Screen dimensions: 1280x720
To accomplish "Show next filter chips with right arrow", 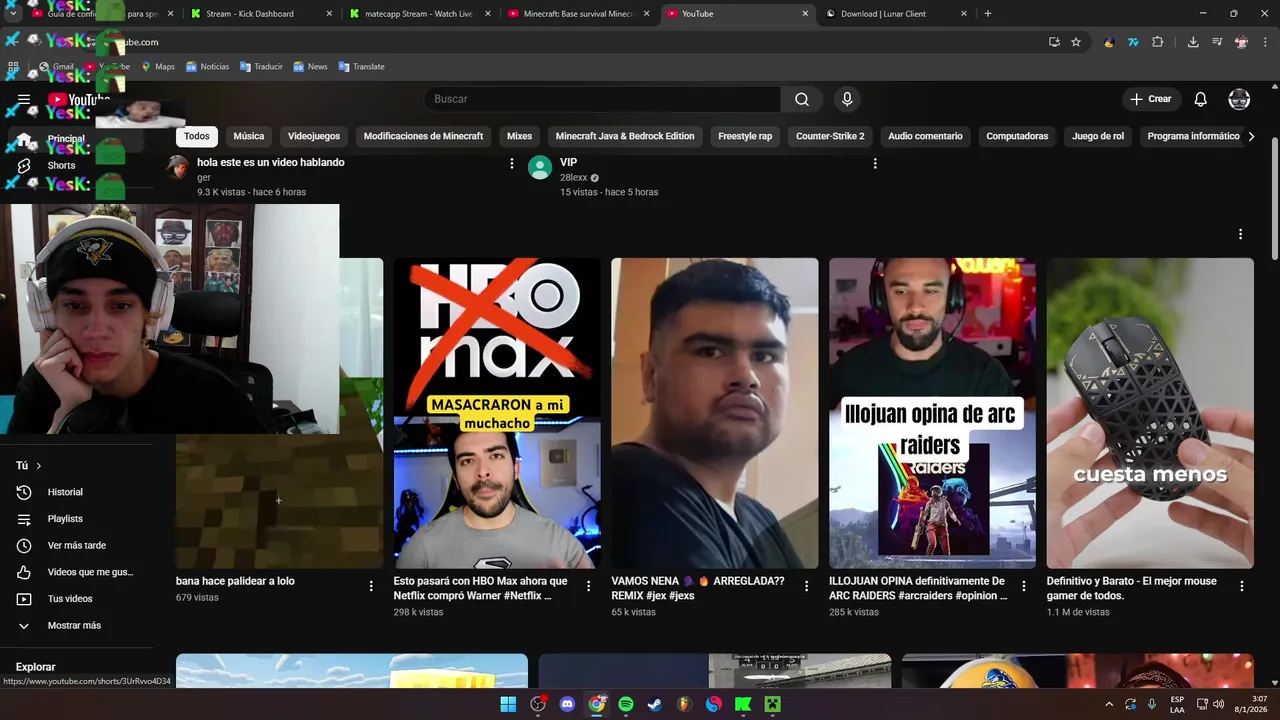I will pos(1251,136).
